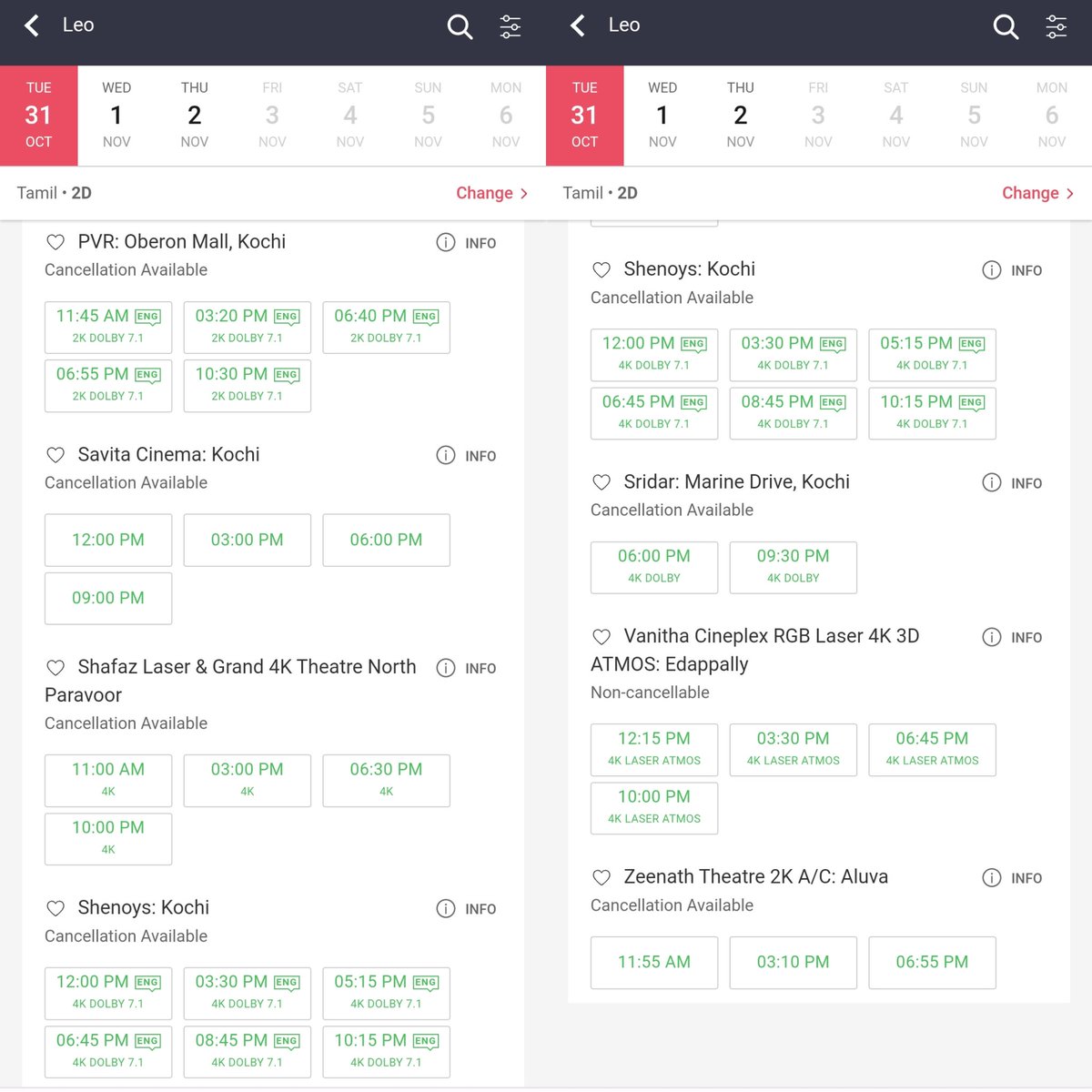Open INFO for Sridar: Marine Drive, Kochi
This screenshot has width=1092, height=1092.
1012,483
